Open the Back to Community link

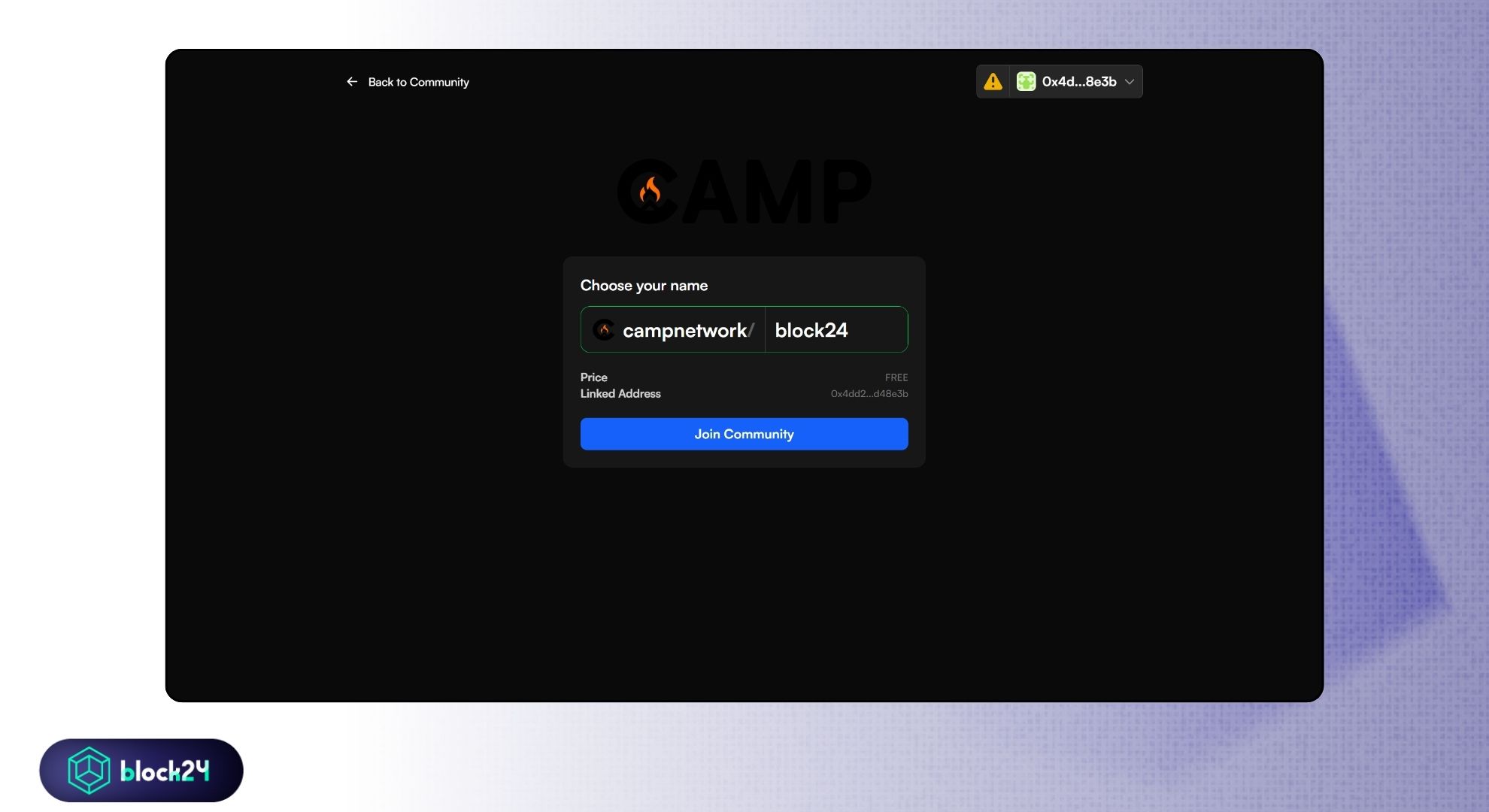[418, 82]
